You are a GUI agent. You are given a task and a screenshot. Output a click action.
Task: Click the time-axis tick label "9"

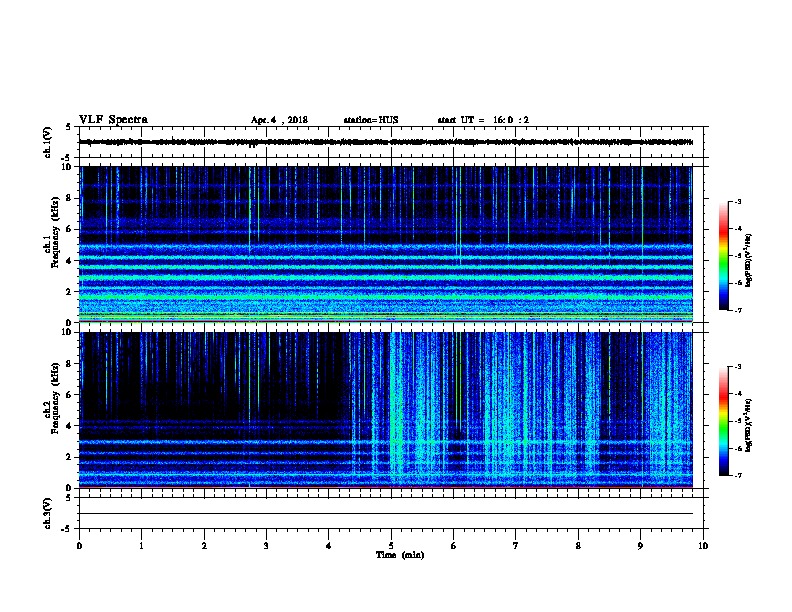point(640,546)
